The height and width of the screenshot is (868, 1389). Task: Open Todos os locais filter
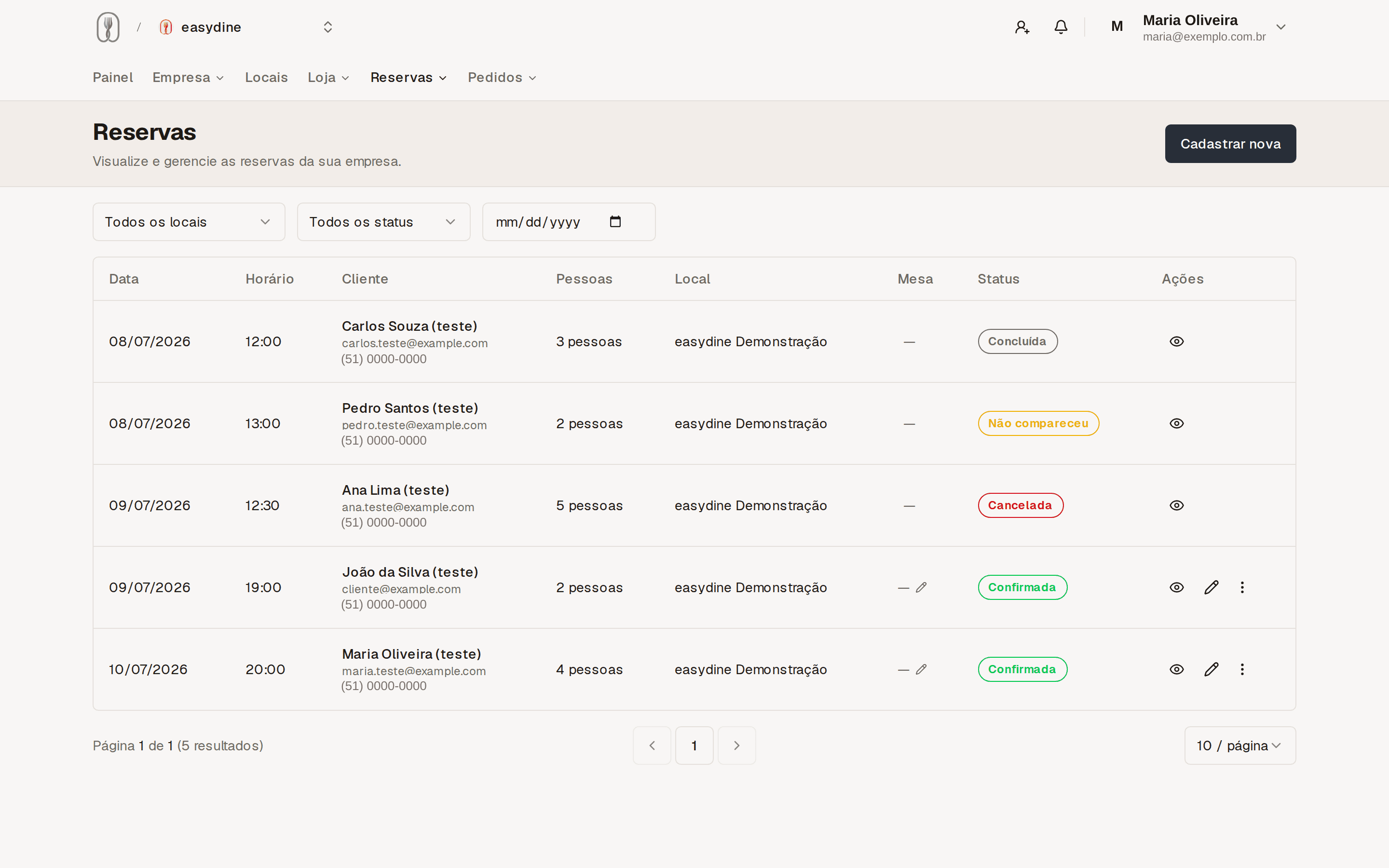[189, 222]
